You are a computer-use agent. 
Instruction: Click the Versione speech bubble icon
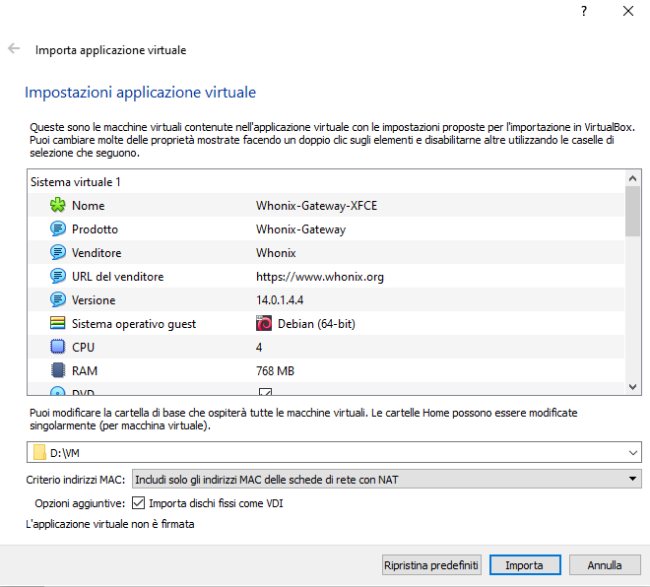point(57,300)
